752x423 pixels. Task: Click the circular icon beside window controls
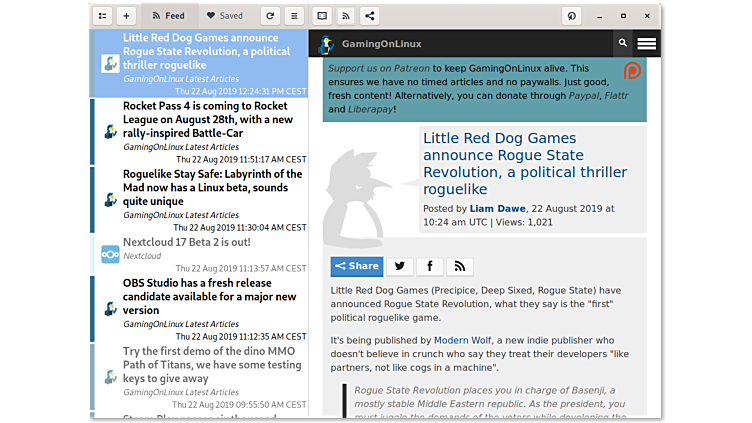coord(572,16)
